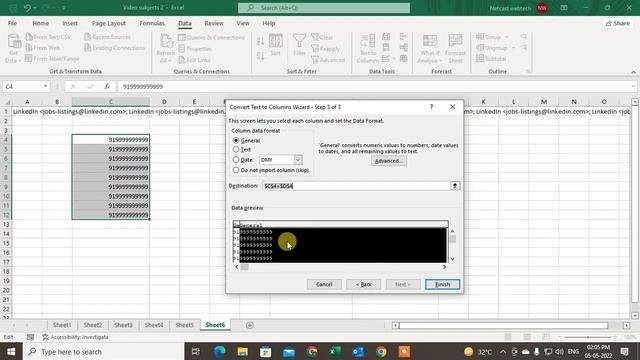Open File Explorer from the taskbar
The width and height of the screenshot is (640, 360).
(243, 351)
